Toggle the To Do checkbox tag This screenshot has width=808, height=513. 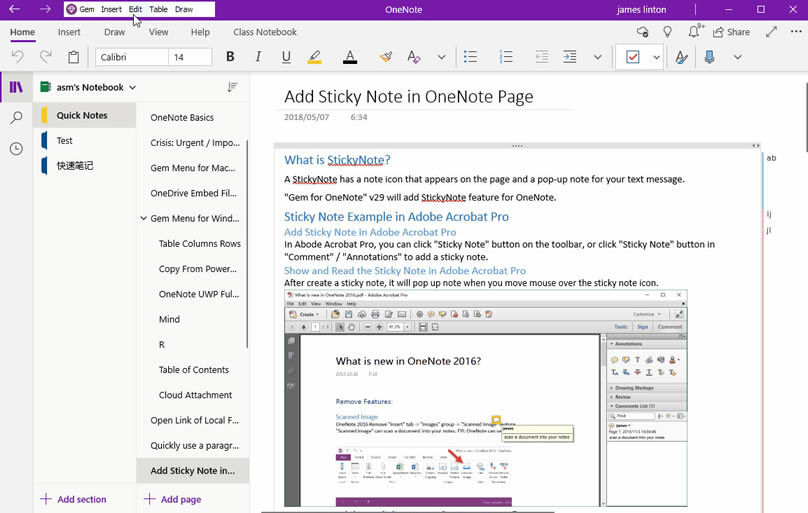(x=632, y=57)
